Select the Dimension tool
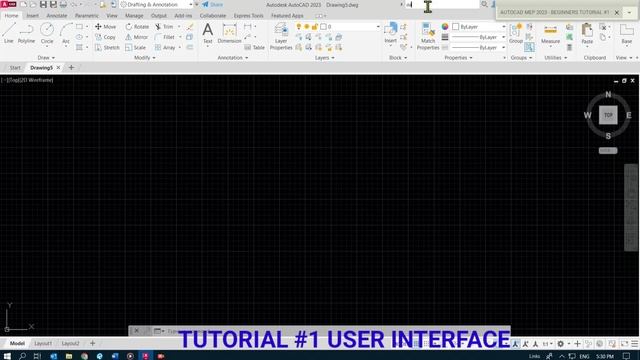This screenshot has height=360, width=640. tap(229, 33)
